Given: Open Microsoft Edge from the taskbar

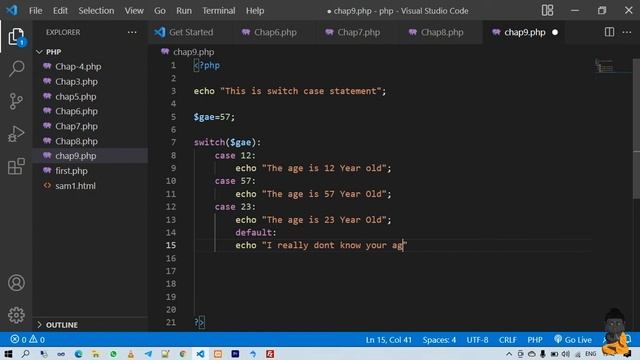Looking at the screenshot, I should pyautogui.click(x=78, y=354).
